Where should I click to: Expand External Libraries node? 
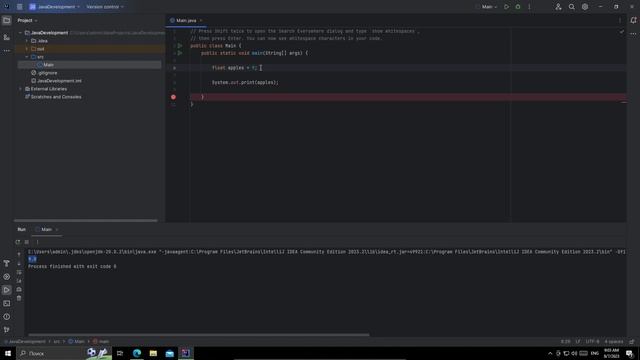point(20,89)
